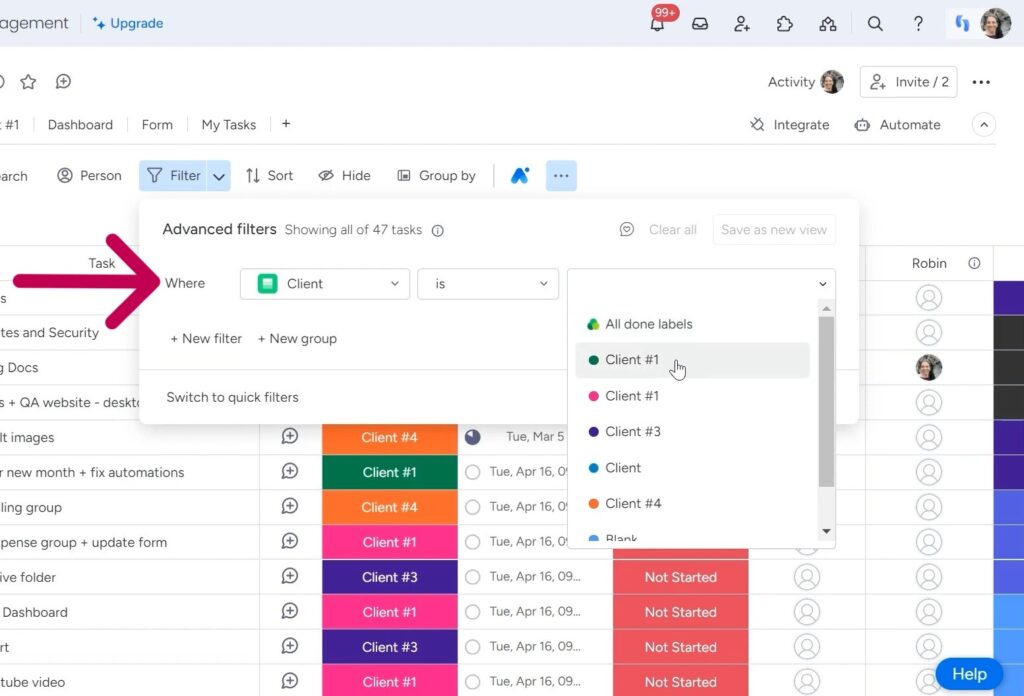1024x696 pixels.
Task: Open the inbox icon
Action: [x=700, y=23]
